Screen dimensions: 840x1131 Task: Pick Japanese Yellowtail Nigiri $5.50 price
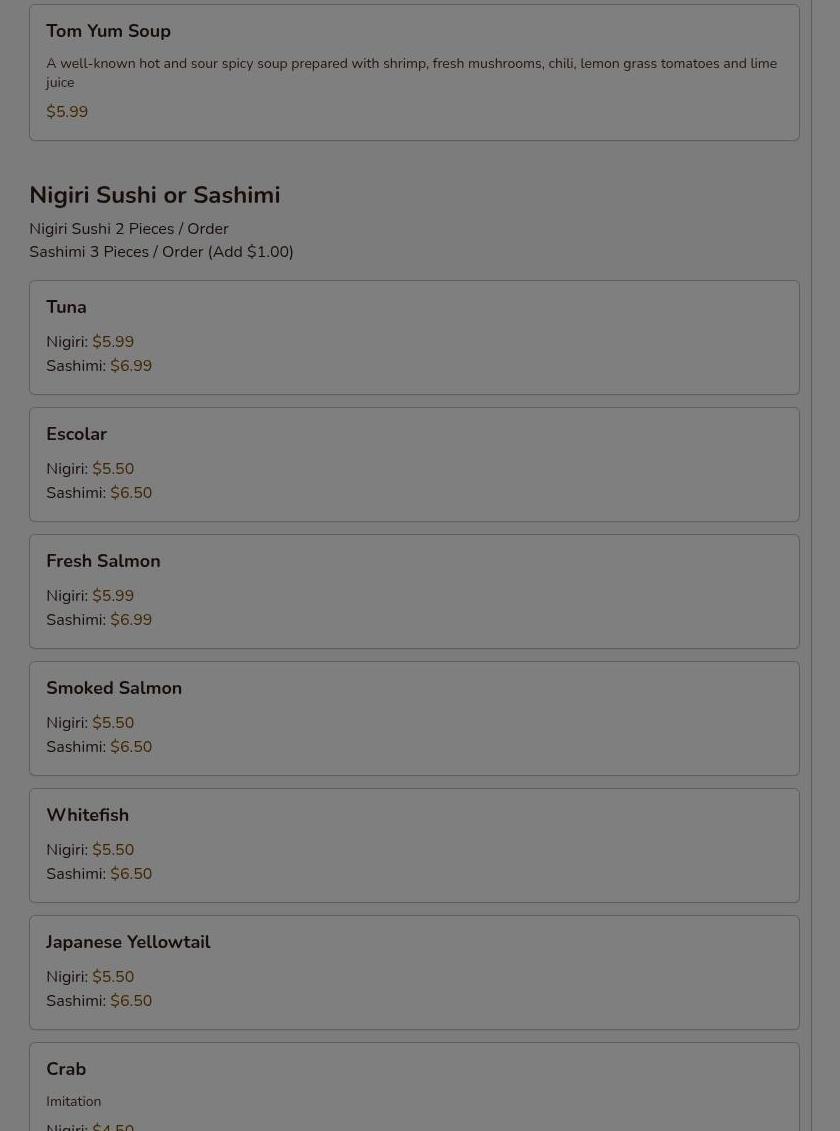(113, 977)
